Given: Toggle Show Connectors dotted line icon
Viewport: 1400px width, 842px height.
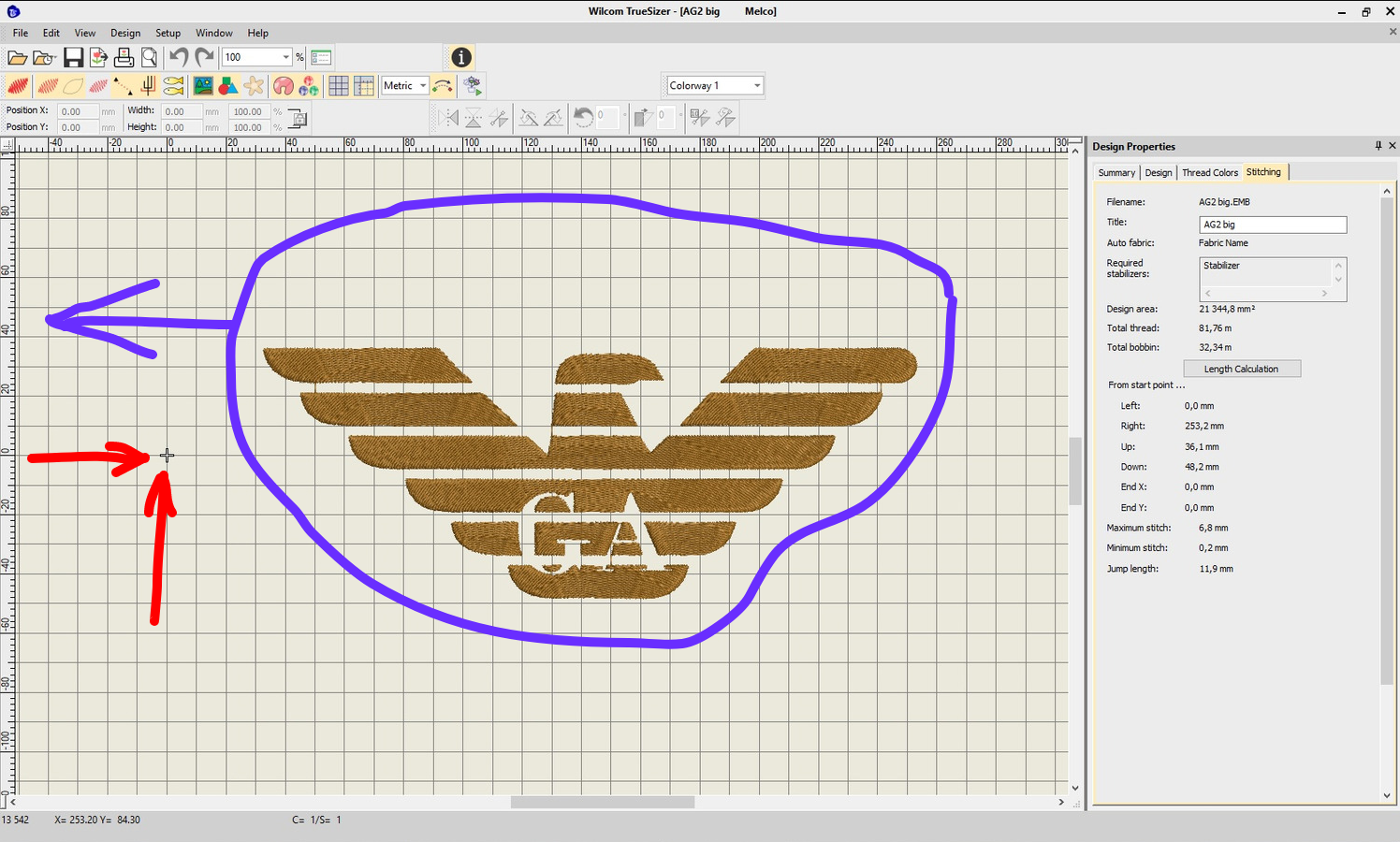Looking at the screenshot, I should [123, 86].
